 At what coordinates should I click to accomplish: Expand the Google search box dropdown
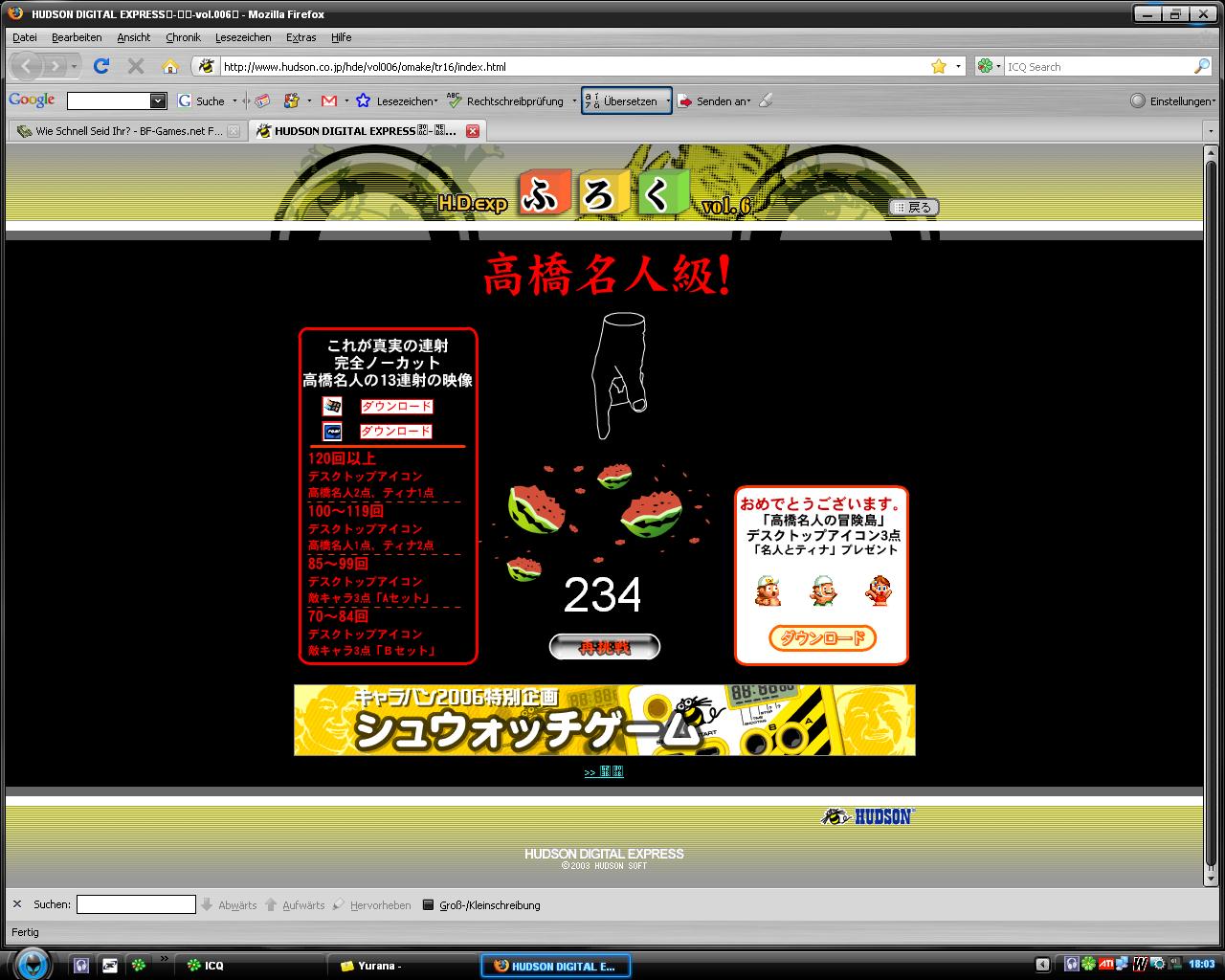coord(158,100)
